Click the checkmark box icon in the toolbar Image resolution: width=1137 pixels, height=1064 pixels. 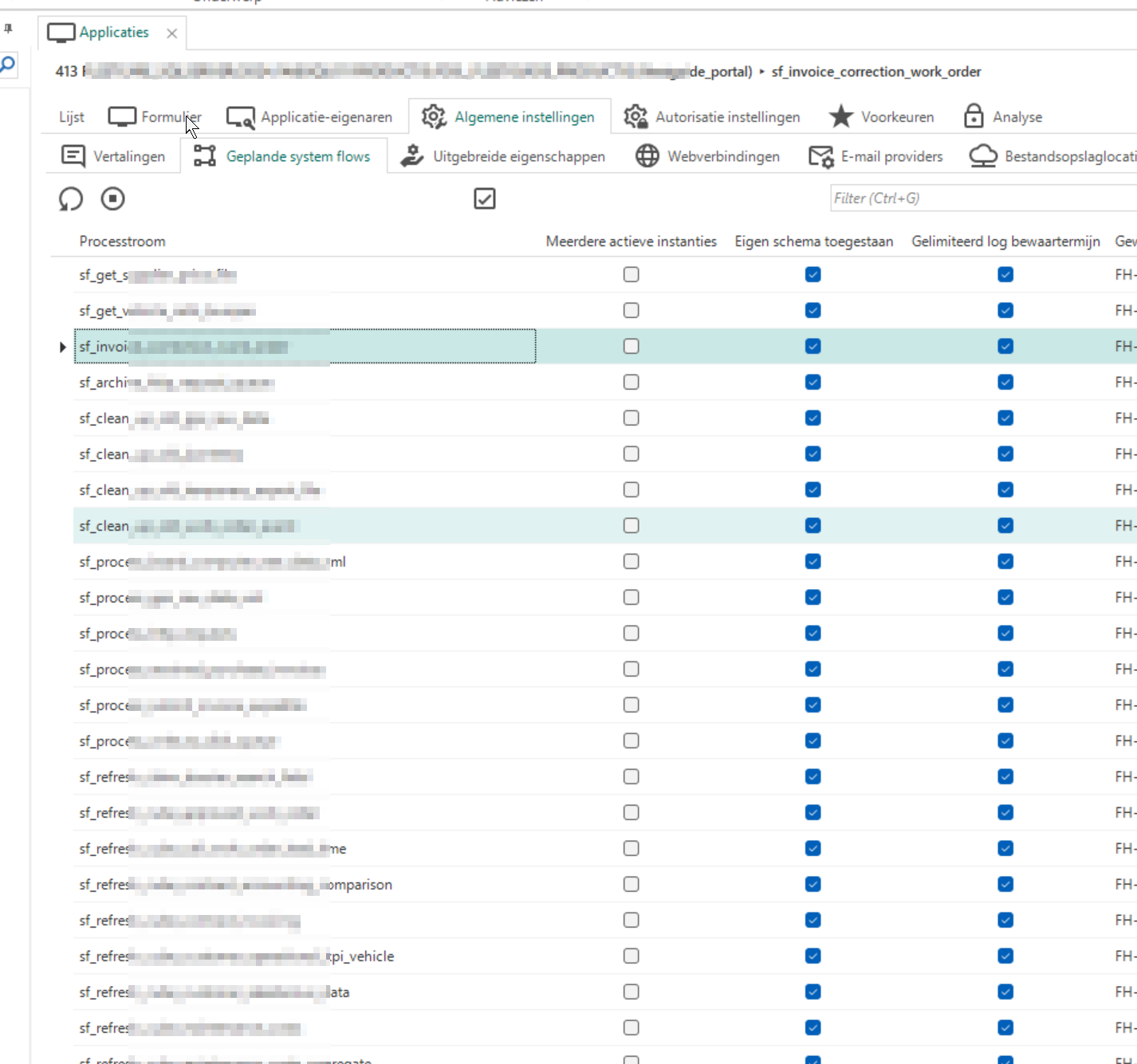485,198
